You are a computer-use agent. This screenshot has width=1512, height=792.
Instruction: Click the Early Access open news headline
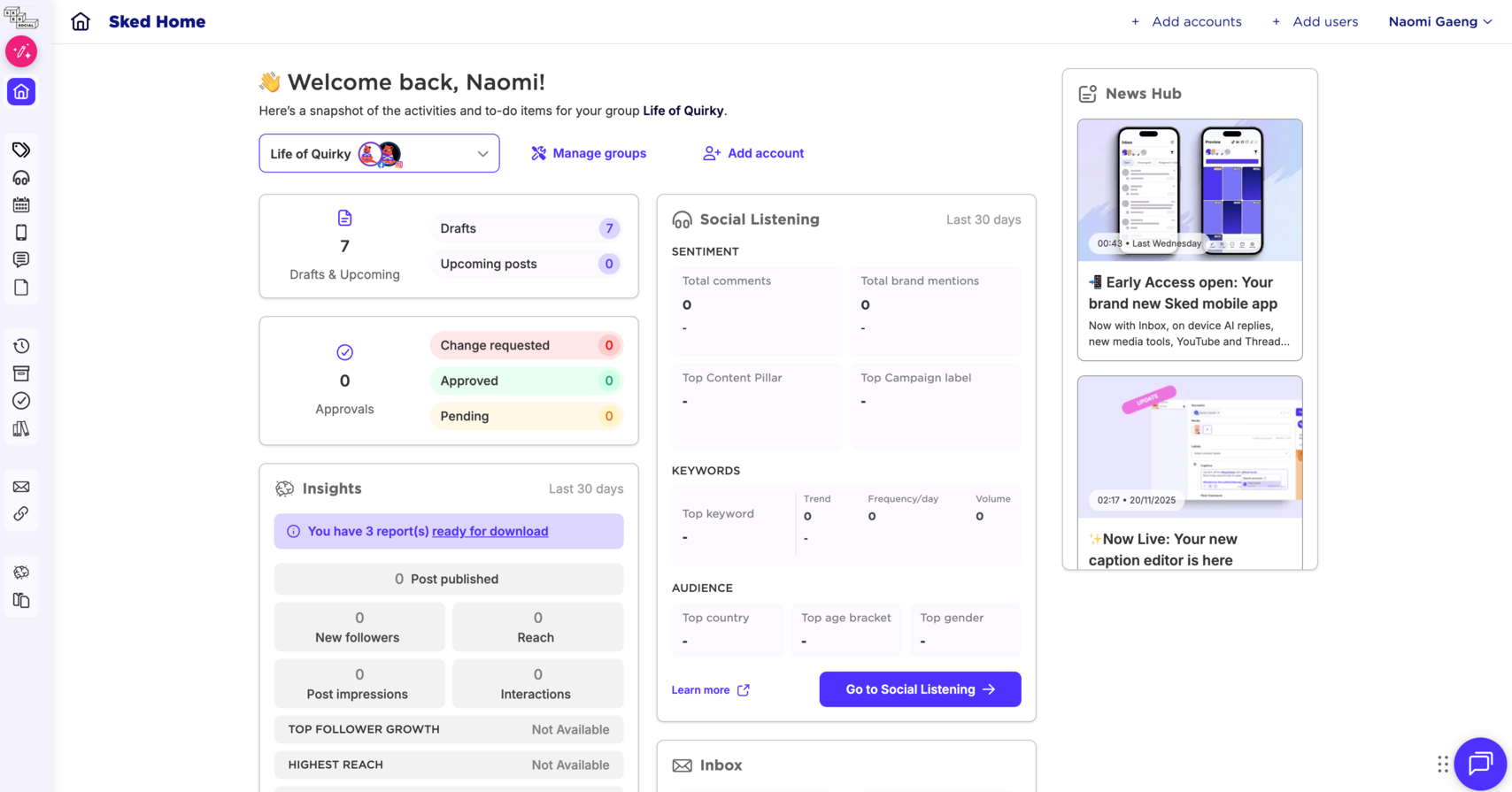pos(1184,293)
